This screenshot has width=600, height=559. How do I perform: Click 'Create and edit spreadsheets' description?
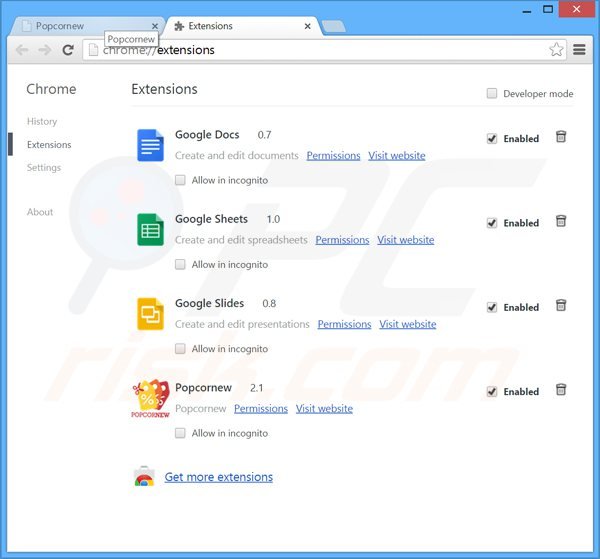tap(241, 240)
